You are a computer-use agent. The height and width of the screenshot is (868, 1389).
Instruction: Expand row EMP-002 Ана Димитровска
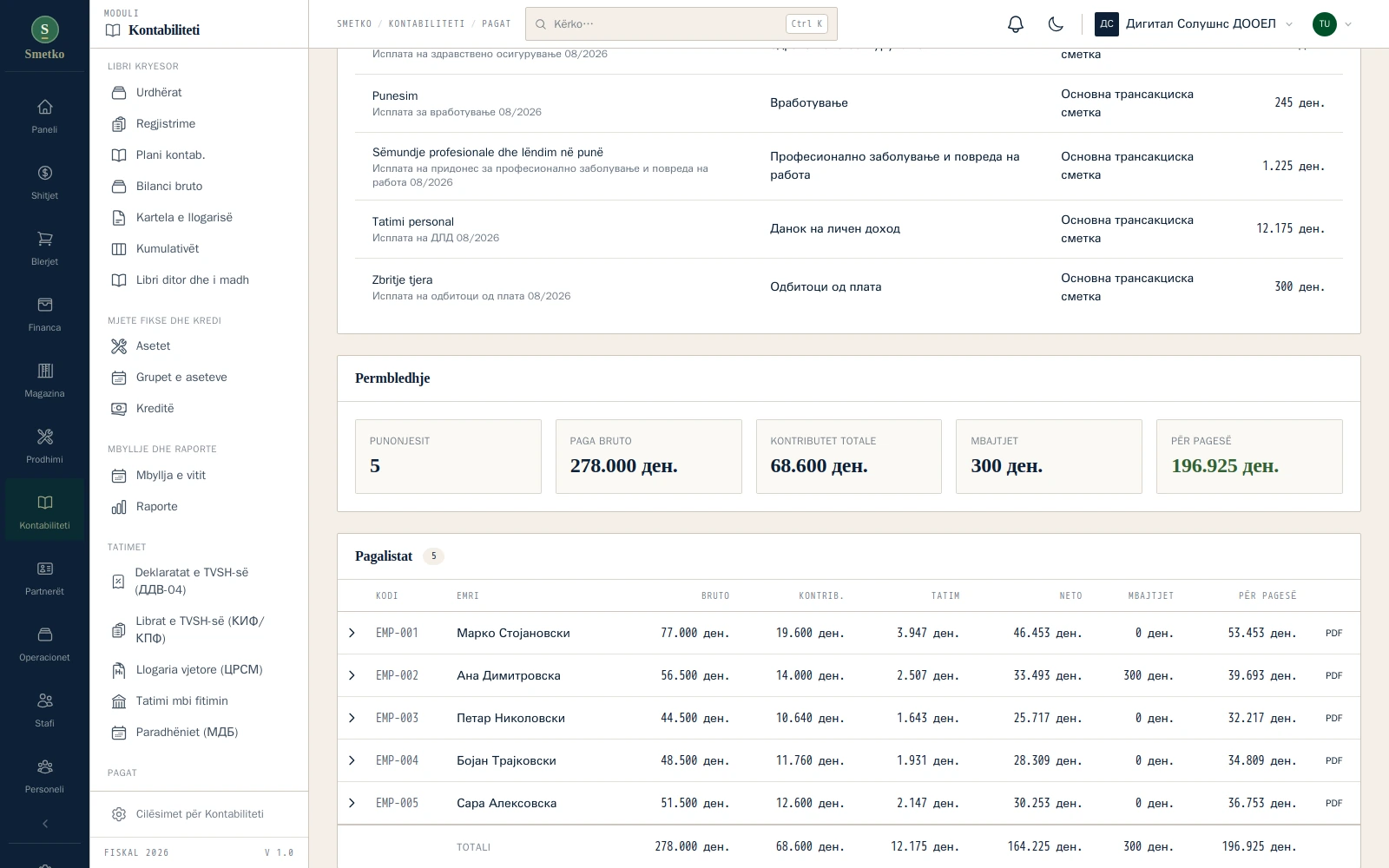[x=352, y=675]
